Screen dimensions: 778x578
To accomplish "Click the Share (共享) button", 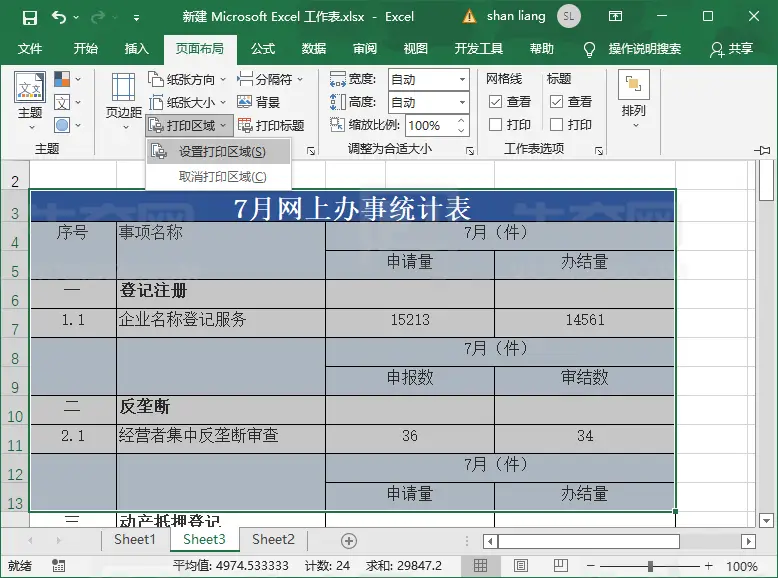I will point(732,49).
